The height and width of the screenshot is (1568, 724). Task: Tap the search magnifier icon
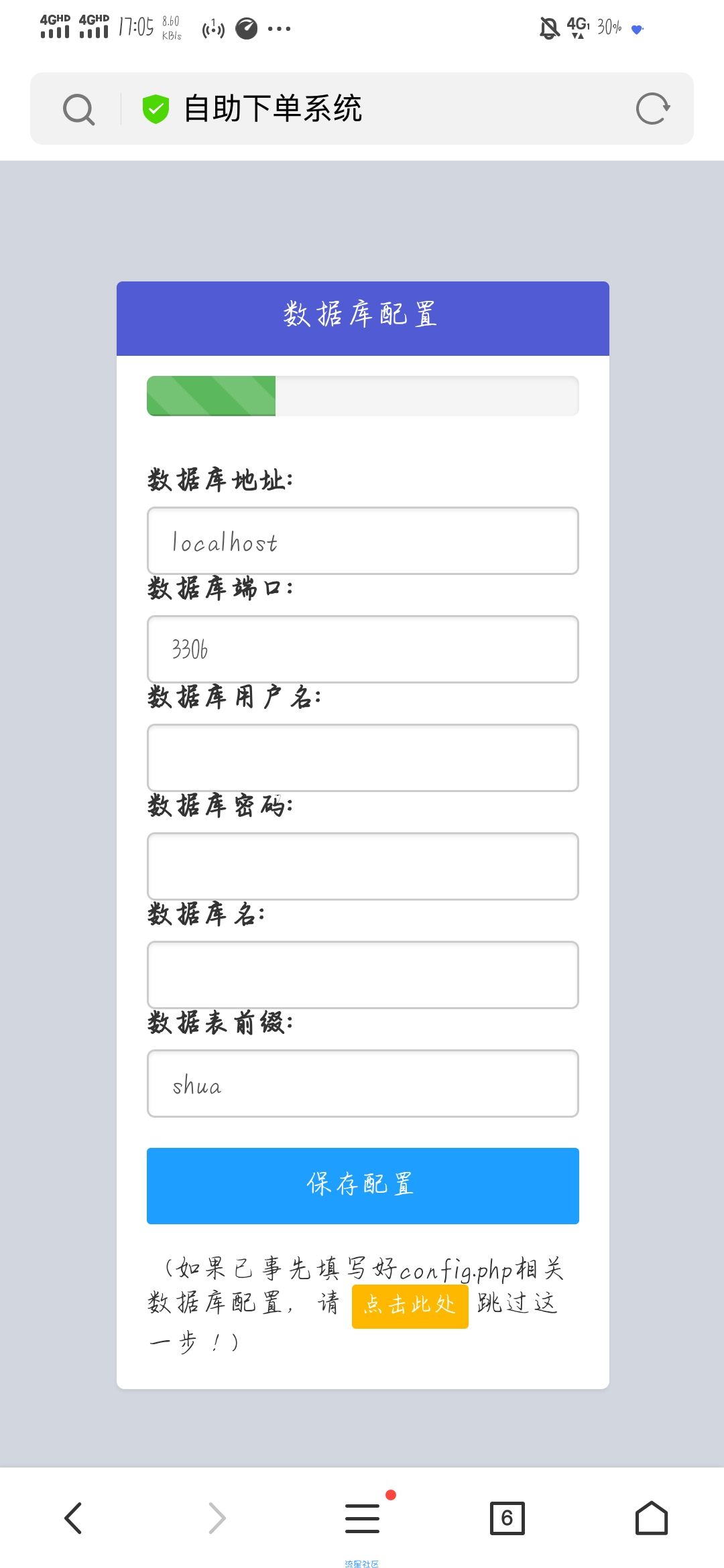[78, 109]
